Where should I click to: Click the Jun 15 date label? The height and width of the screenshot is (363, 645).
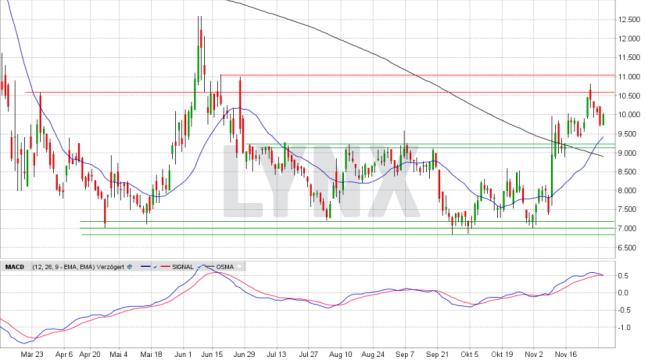coord(212,354)
